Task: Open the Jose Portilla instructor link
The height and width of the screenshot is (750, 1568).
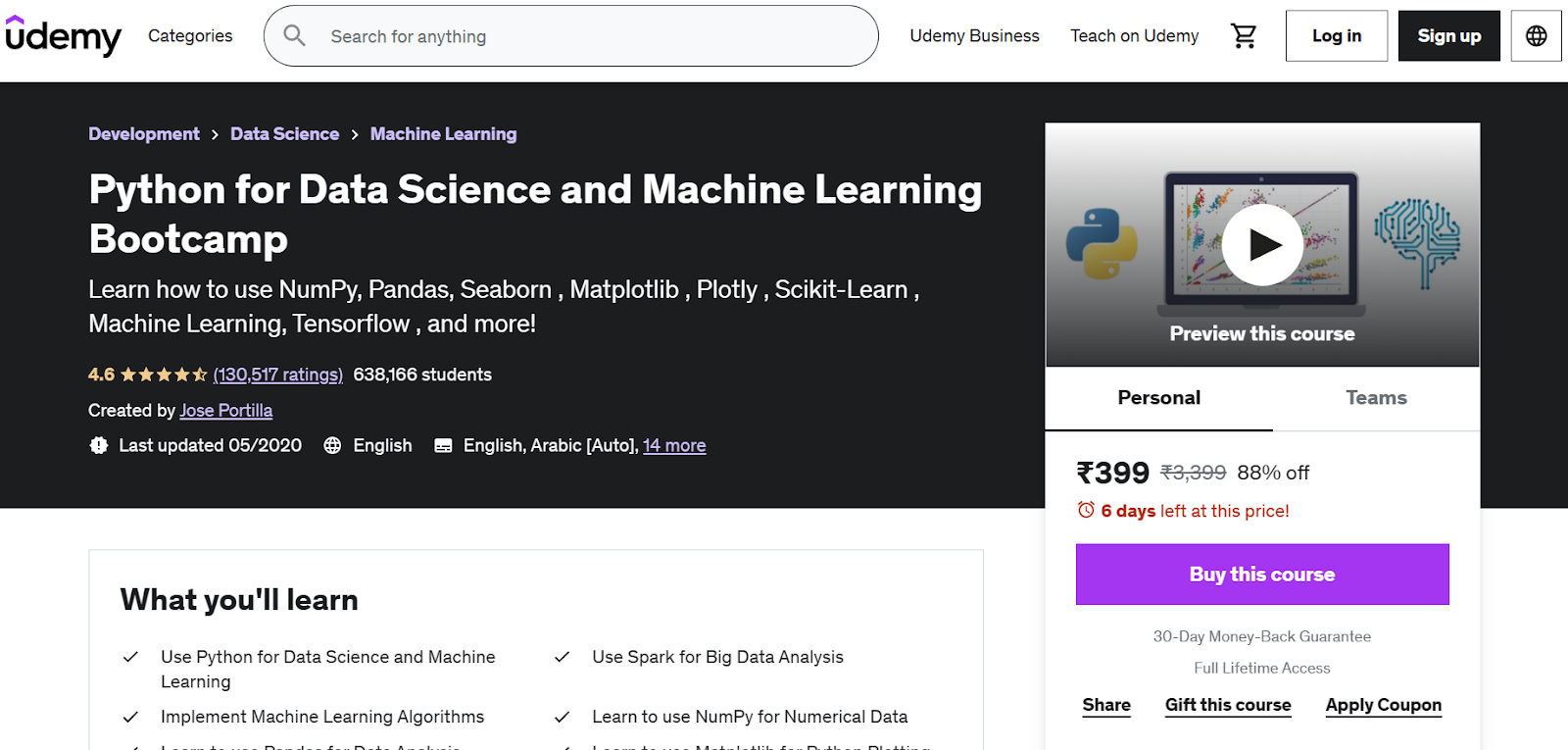Action: coord(226,411)
